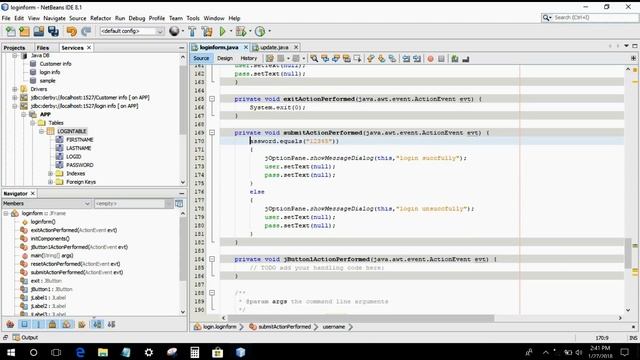Open the empty filter combo box in Navigator
640x360 pixels.
coord(133,203)
